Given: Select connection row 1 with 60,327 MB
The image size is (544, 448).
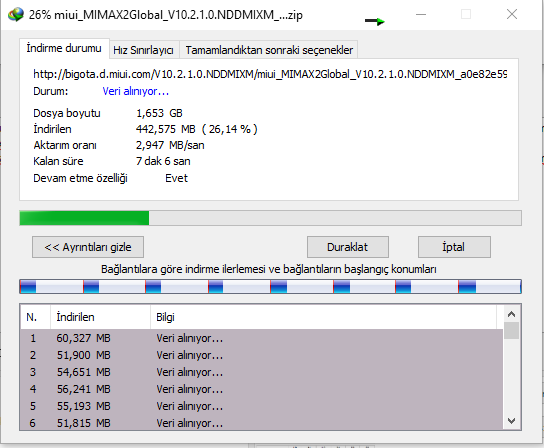Looking at the screenshot, I should 261,338.
